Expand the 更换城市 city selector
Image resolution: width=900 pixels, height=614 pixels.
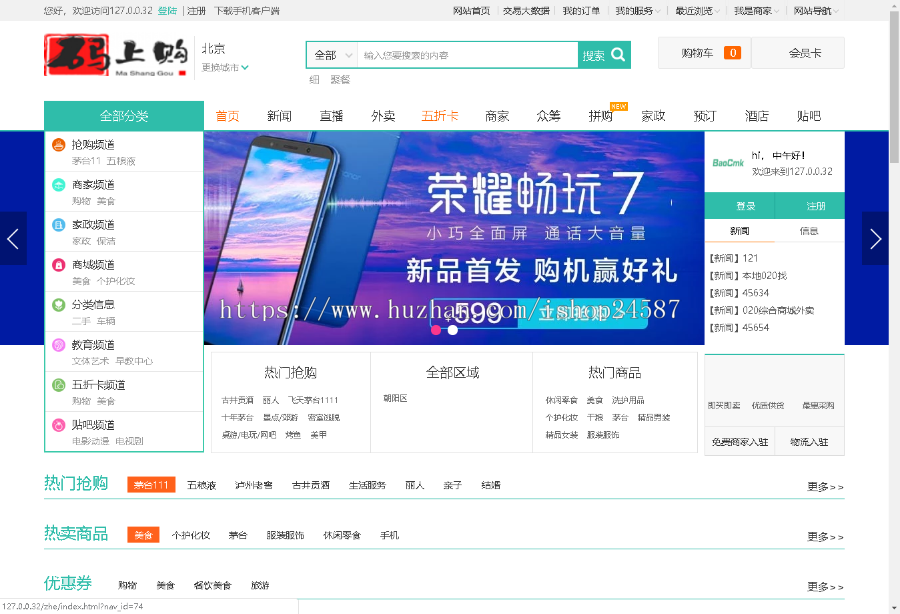pyautogui.click(x=225, y=68)
